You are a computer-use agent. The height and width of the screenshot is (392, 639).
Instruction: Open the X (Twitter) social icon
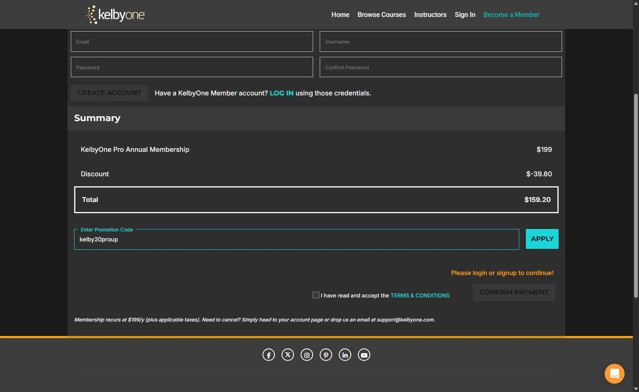point(288,355)
